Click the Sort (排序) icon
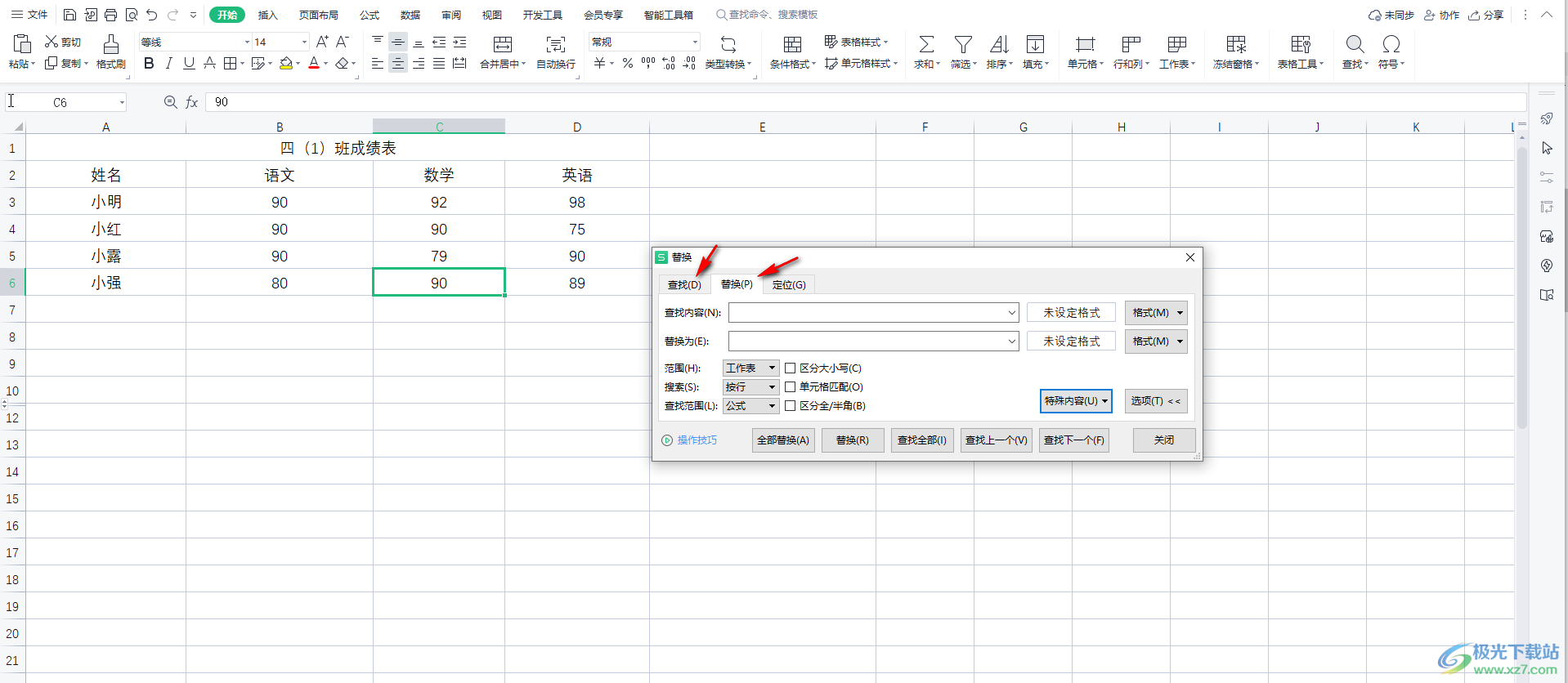Viewport: 1568px width, 683px height. tap(999, 44)
